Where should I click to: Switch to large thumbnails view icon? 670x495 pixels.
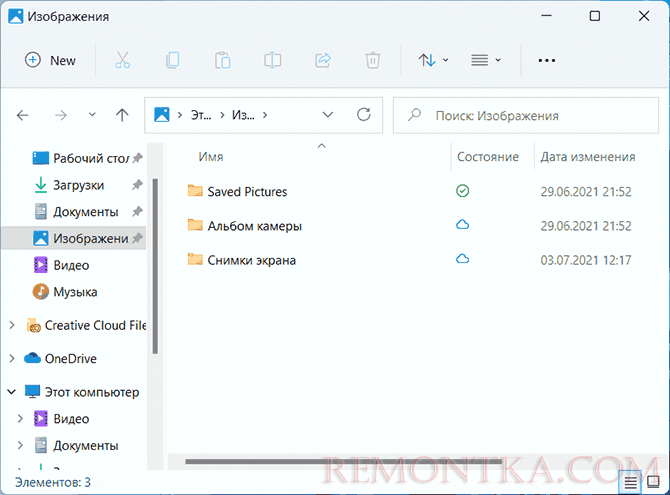point(652,482)
